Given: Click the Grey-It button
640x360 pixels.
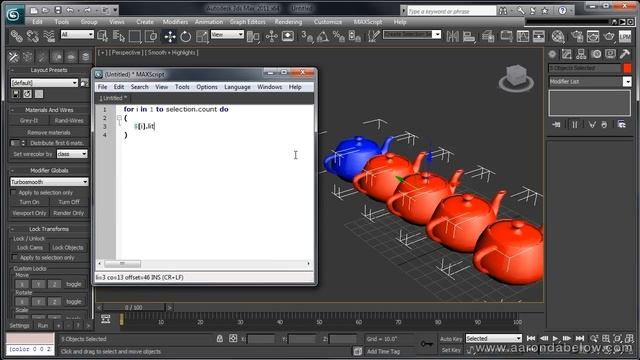Looking at the screenshot, I should [29, 121].
